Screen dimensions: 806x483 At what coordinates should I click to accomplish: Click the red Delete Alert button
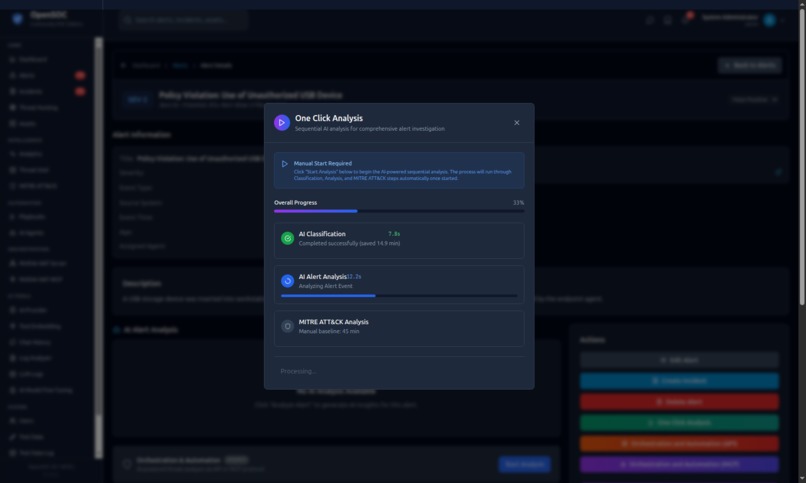coord(679,402)
